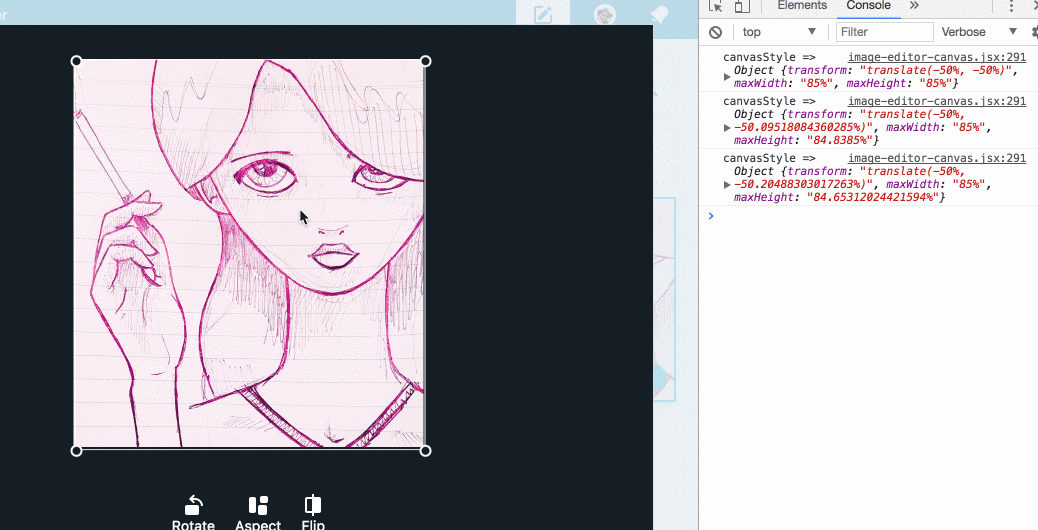Activate the DevTools inspect element icon
This screenshot has height=530, width=1038.
pyautogui.click(x=716, y=6)
